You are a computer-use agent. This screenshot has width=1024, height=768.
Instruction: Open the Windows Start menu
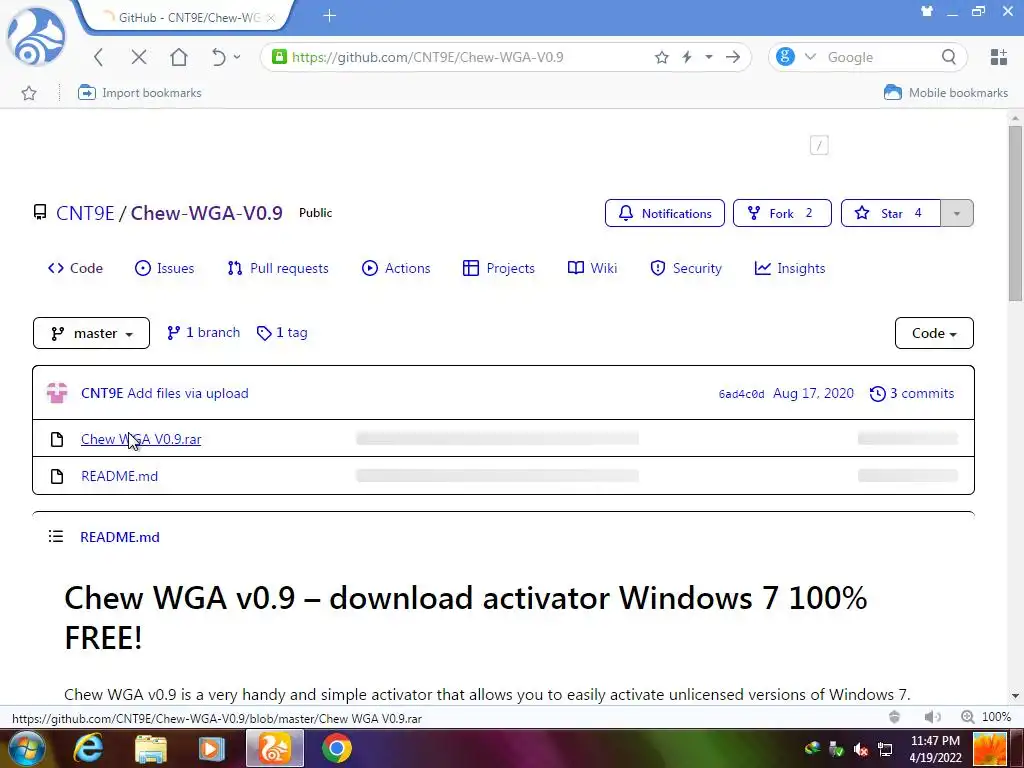26,749
